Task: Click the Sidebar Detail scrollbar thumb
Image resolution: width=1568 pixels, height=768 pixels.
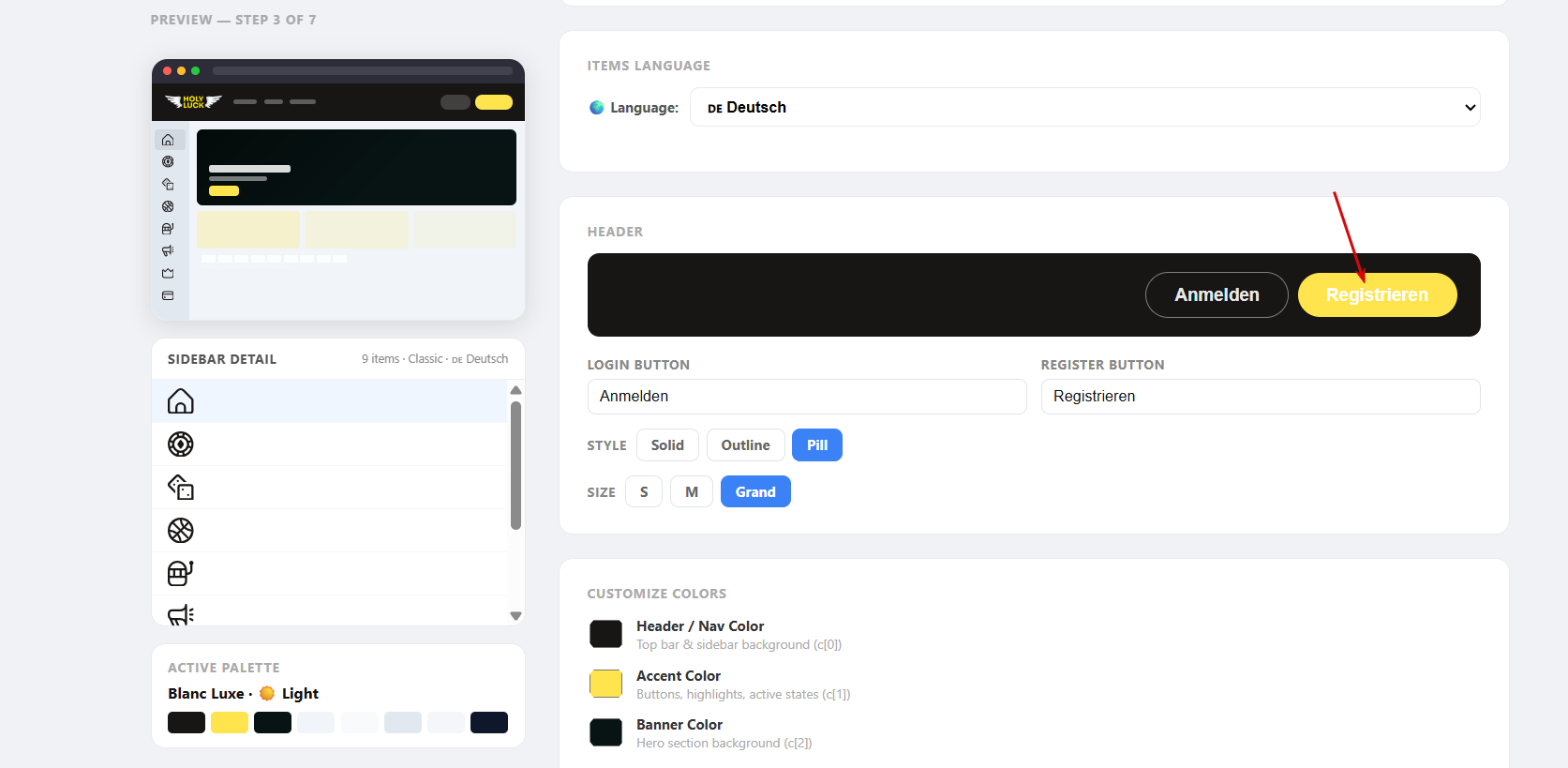Action: pos(515,466)
